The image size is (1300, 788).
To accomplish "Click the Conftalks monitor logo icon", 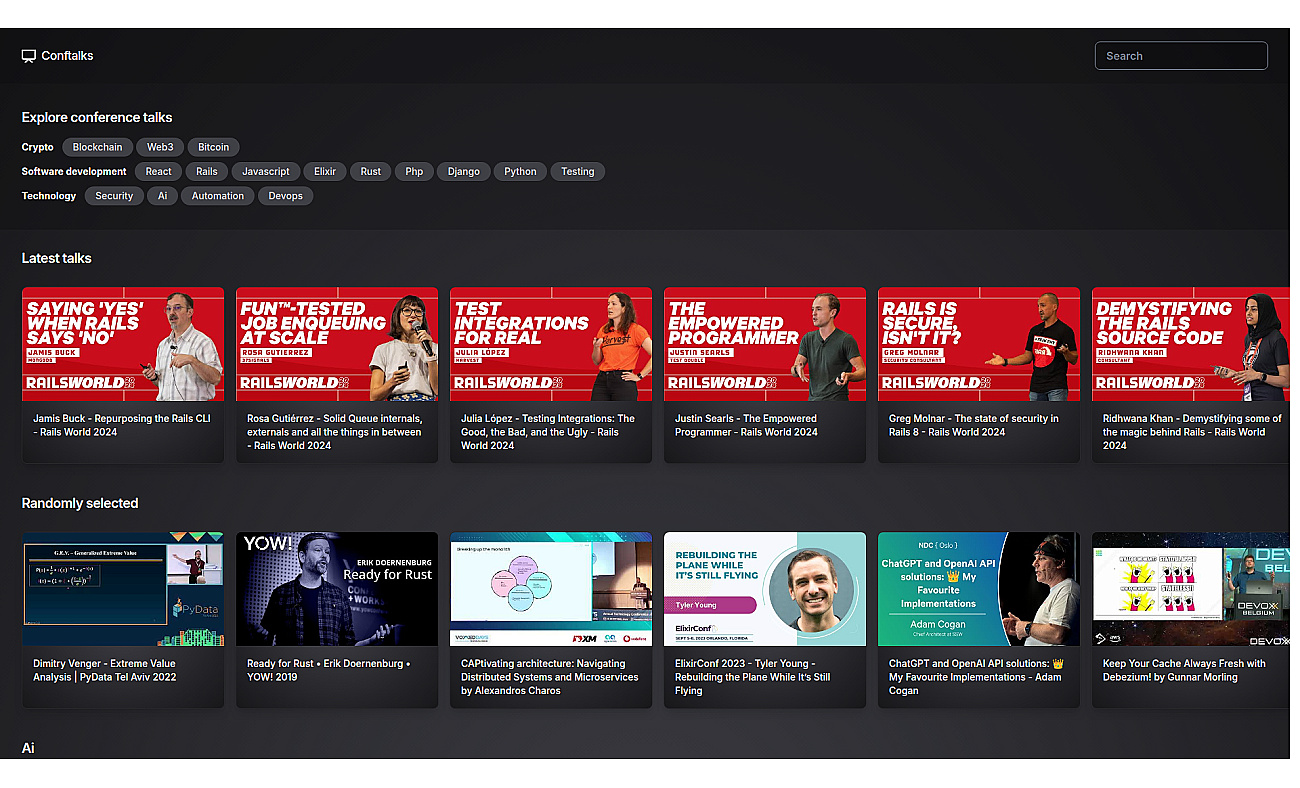I will click(x=29, y=56).
